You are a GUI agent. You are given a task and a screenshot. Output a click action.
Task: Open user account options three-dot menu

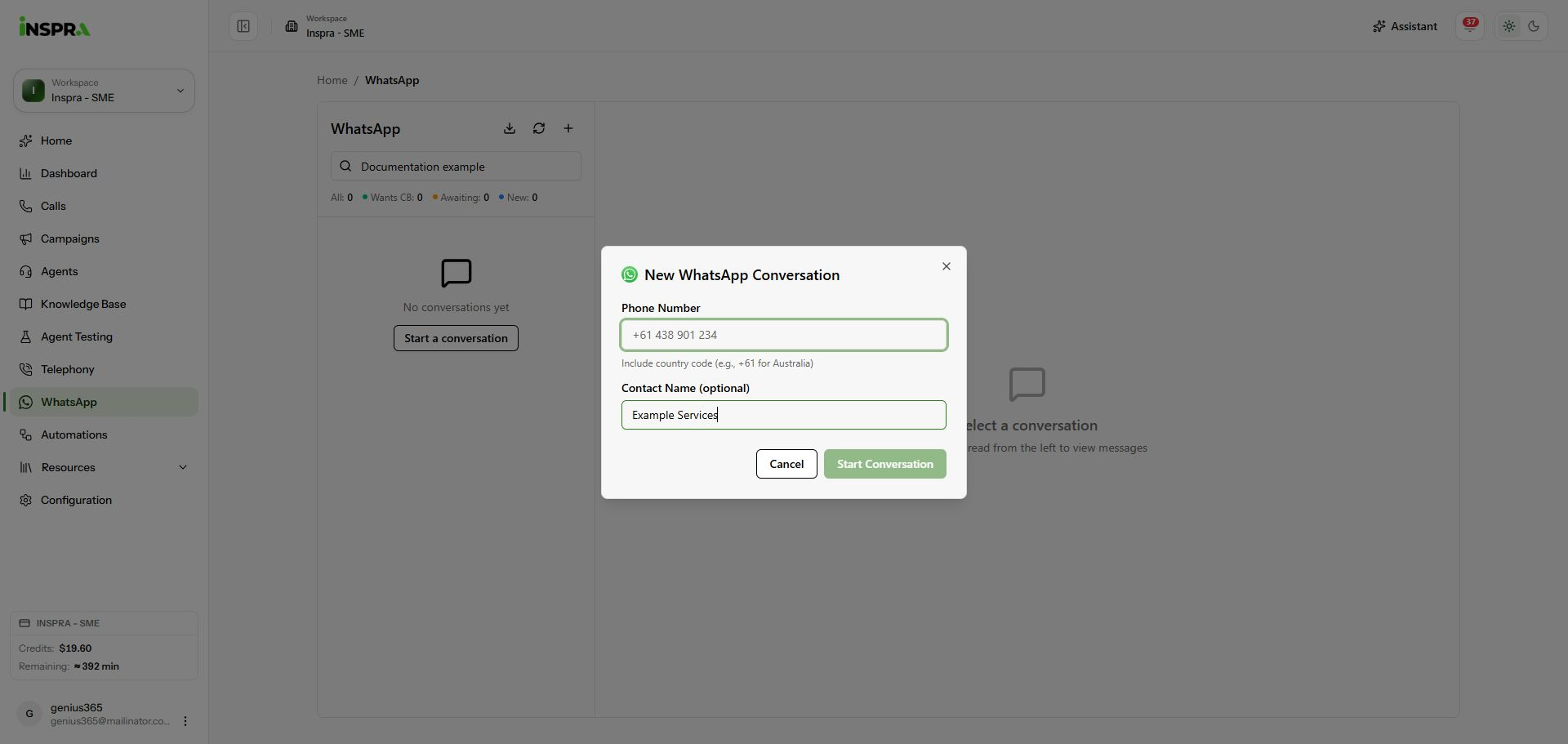pyautogui.click(x=185, y=721)
